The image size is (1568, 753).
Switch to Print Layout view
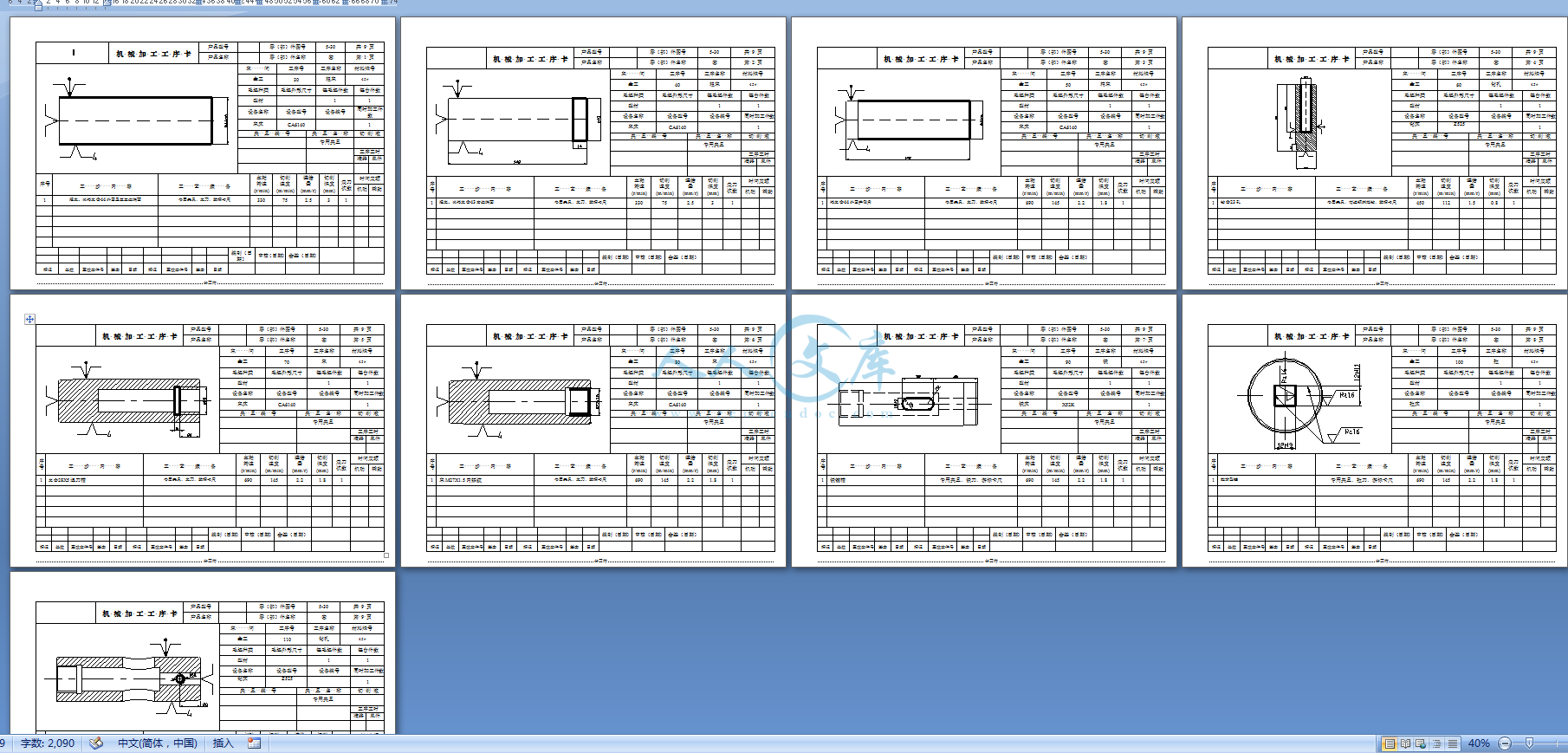click(x=1390, y=743)
